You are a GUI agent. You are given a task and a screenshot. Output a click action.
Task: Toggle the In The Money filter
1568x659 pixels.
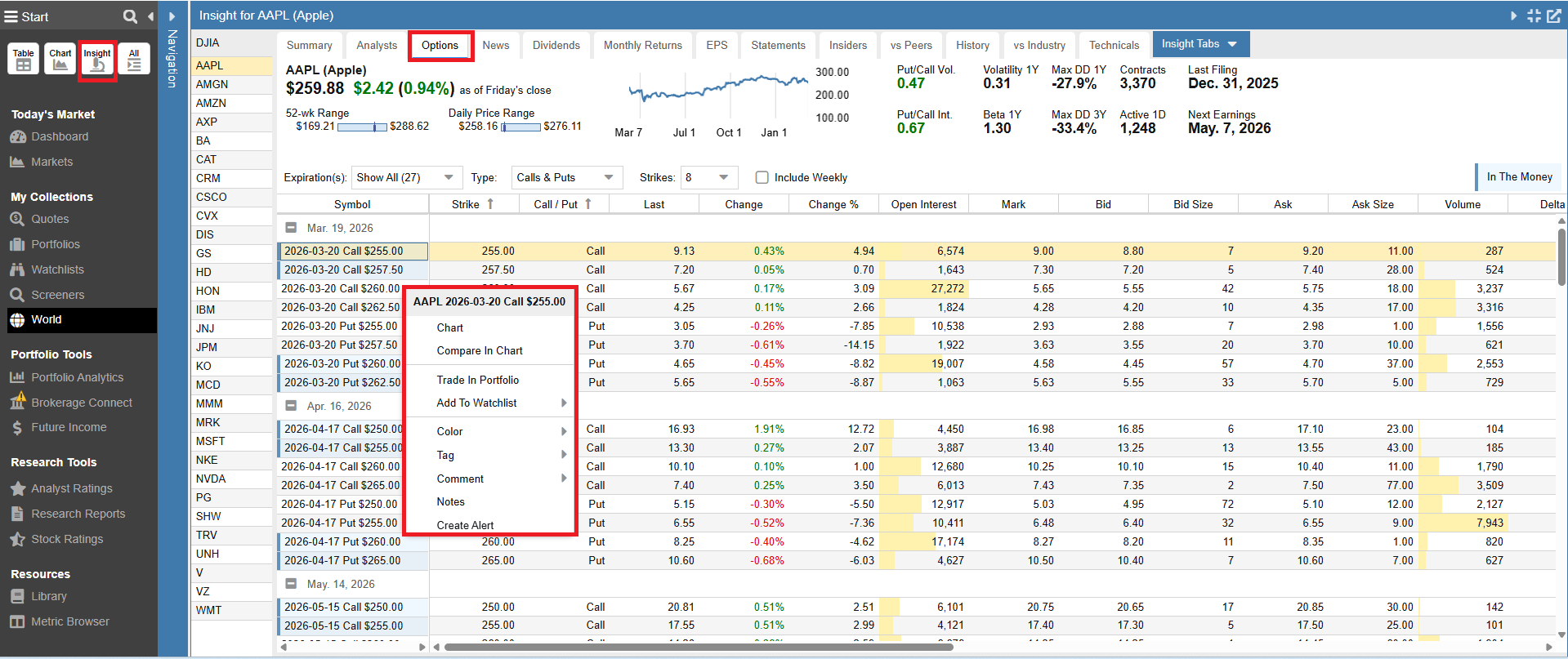point(1518,176)
